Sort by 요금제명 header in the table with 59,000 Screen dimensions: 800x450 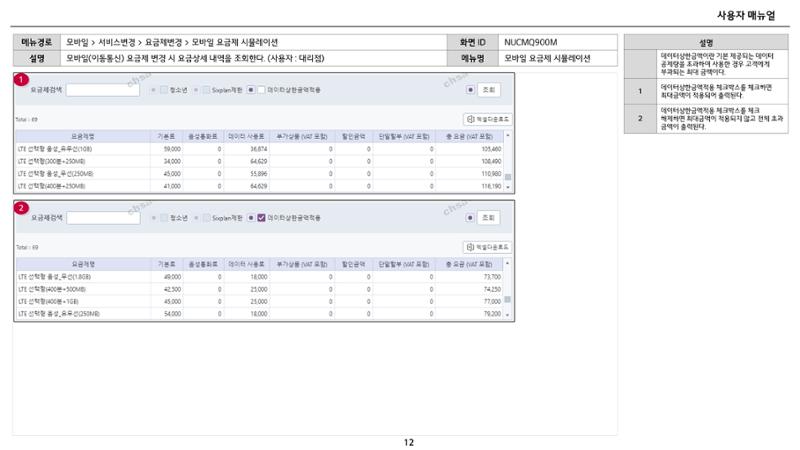click(x=83, y=136)
